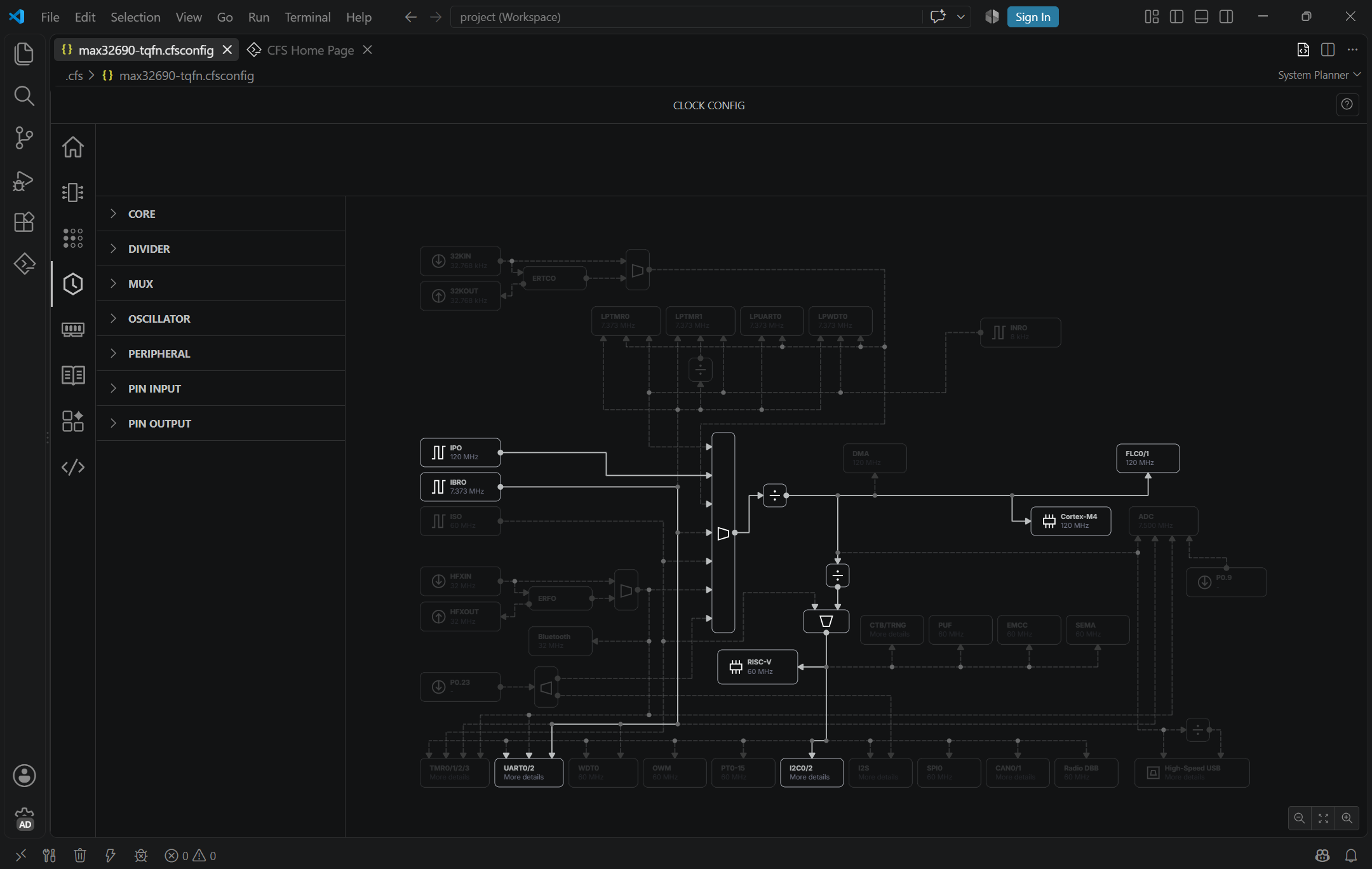Click the Flash lightning icon in status bar
This screenshot has height=869, width=1372.
110,856
